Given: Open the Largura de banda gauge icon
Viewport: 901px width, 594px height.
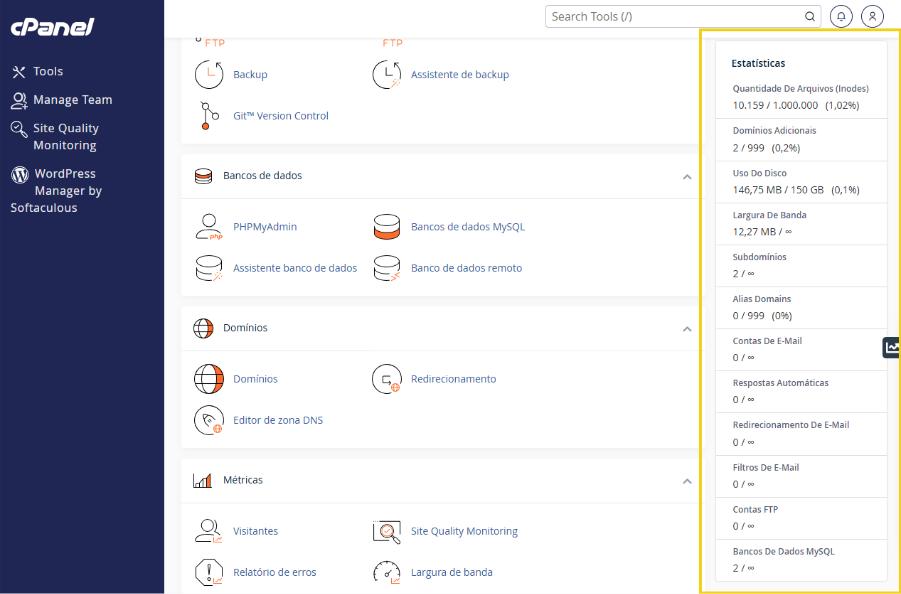Looking at the screenshot, I should click(x=387, y=572).
